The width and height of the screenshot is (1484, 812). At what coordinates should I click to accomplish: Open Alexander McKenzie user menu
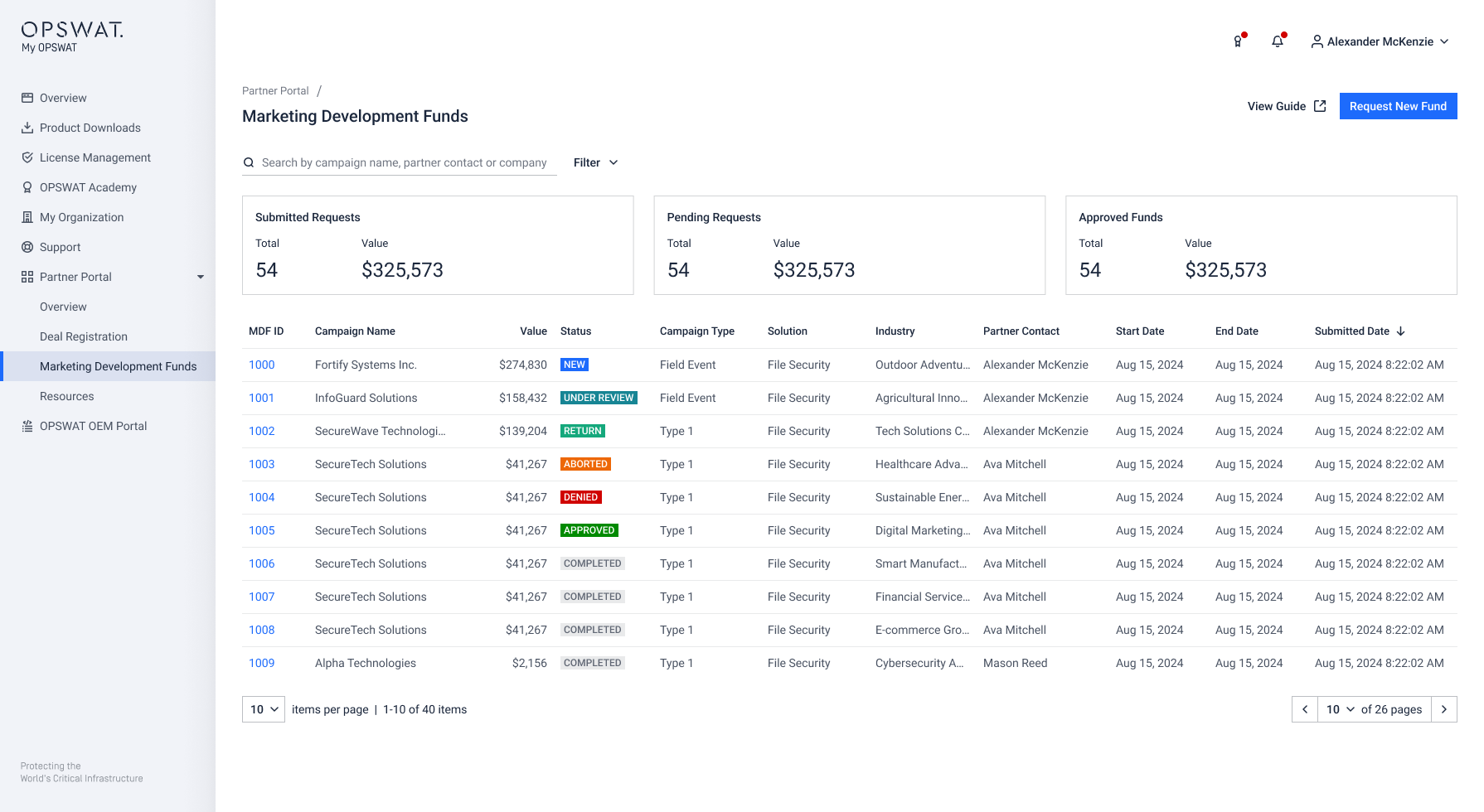pos(1380,41)
